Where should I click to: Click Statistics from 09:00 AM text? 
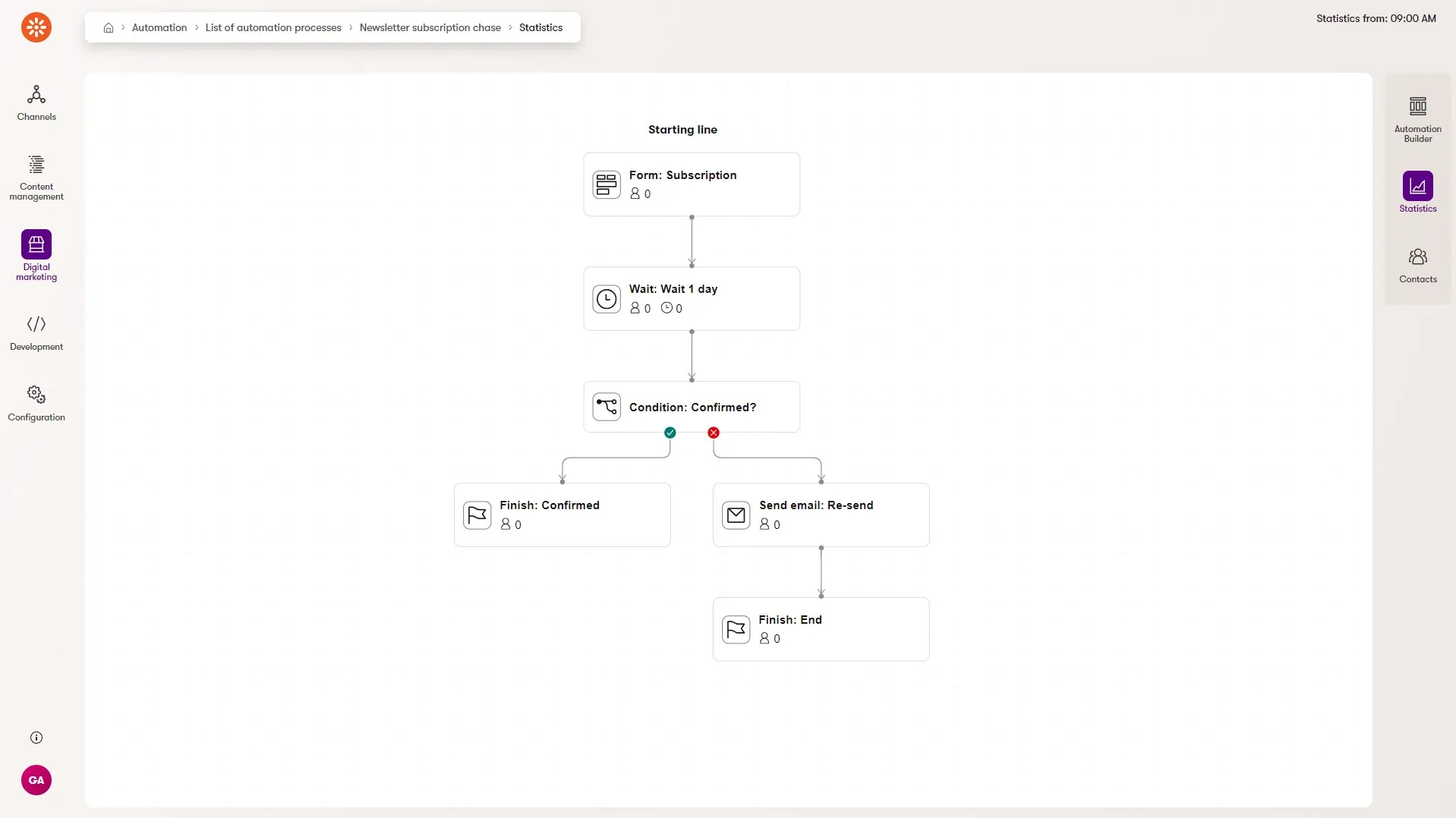[1376, 18]
